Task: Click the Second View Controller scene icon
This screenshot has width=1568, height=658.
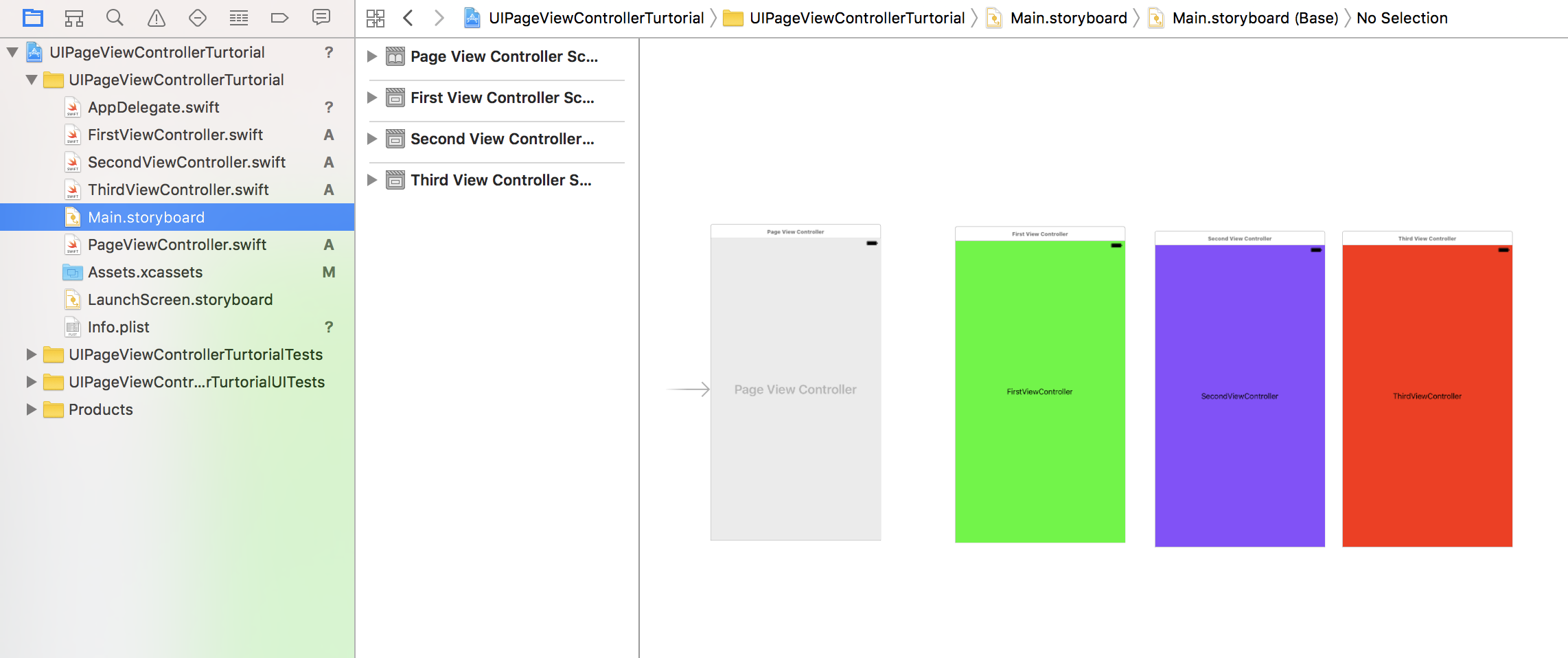Action: [x=395, y=139]
